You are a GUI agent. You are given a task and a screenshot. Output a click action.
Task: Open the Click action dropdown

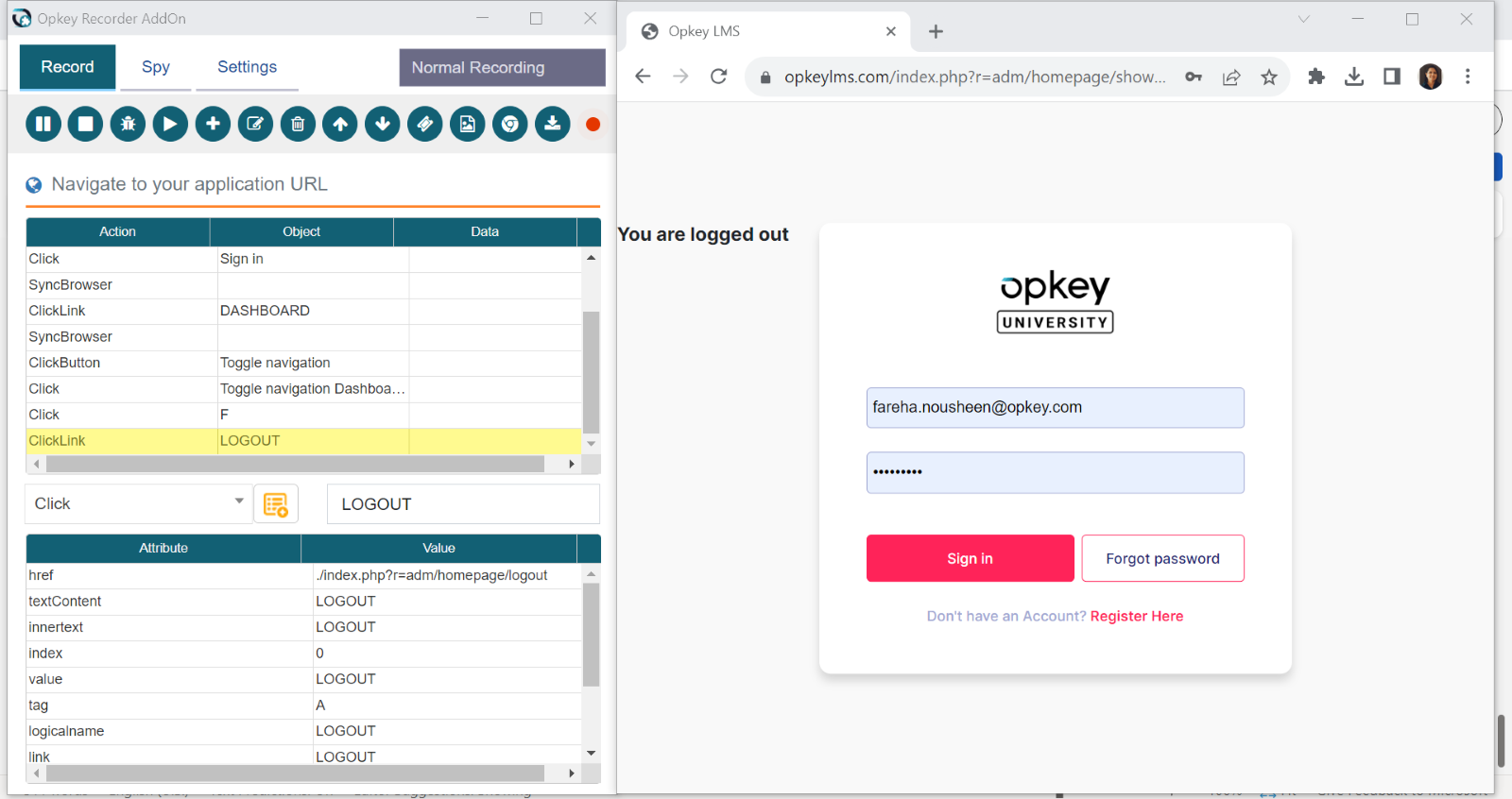(x=139, y=503)
